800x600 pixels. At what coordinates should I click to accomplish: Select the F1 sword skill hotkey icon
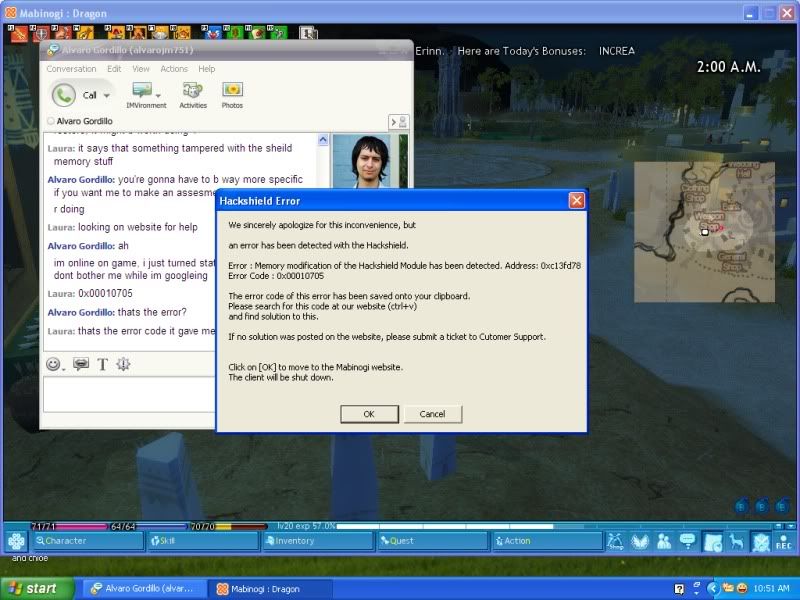click(18, 34)
